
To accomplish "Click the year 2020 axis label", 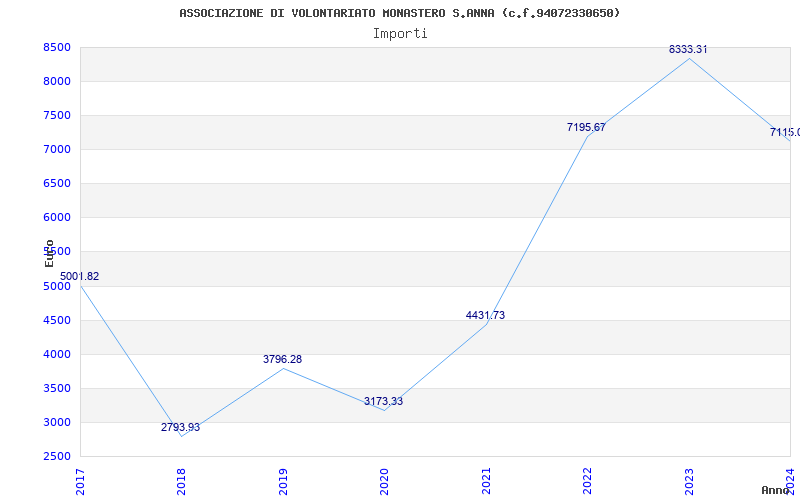I will tap(384, 482).
